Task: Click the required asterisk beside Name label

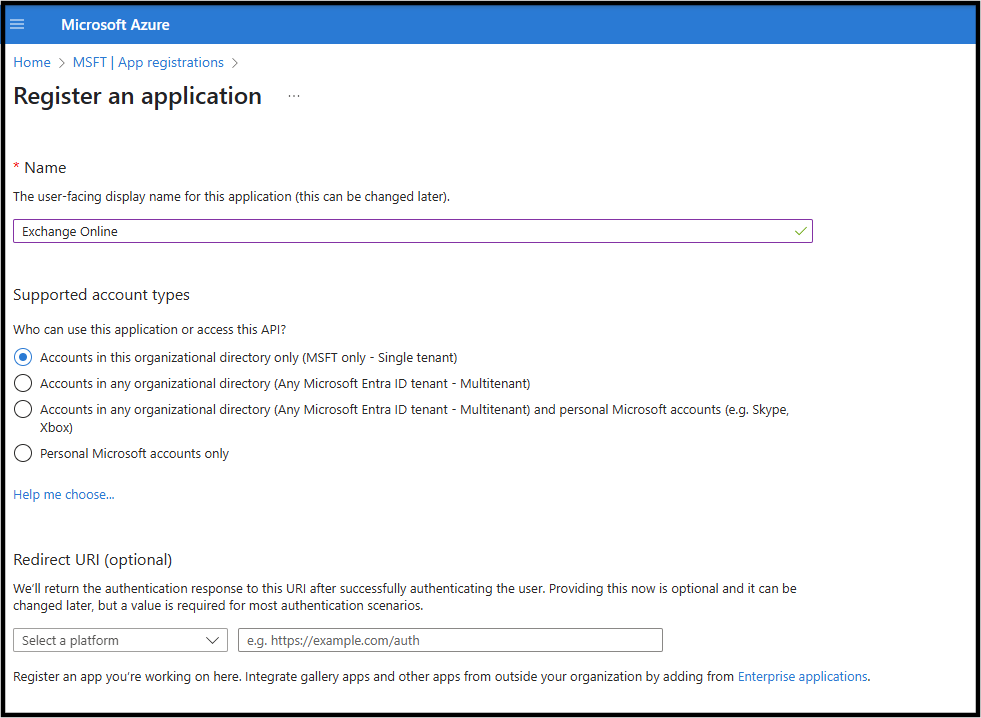Action: [15, 167]
